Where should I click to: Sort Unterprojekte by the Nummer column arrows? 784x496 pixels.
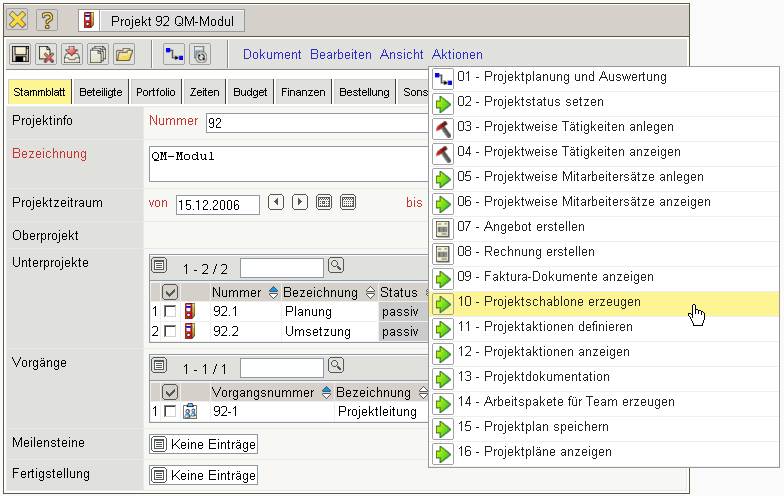tap(274, 292)
